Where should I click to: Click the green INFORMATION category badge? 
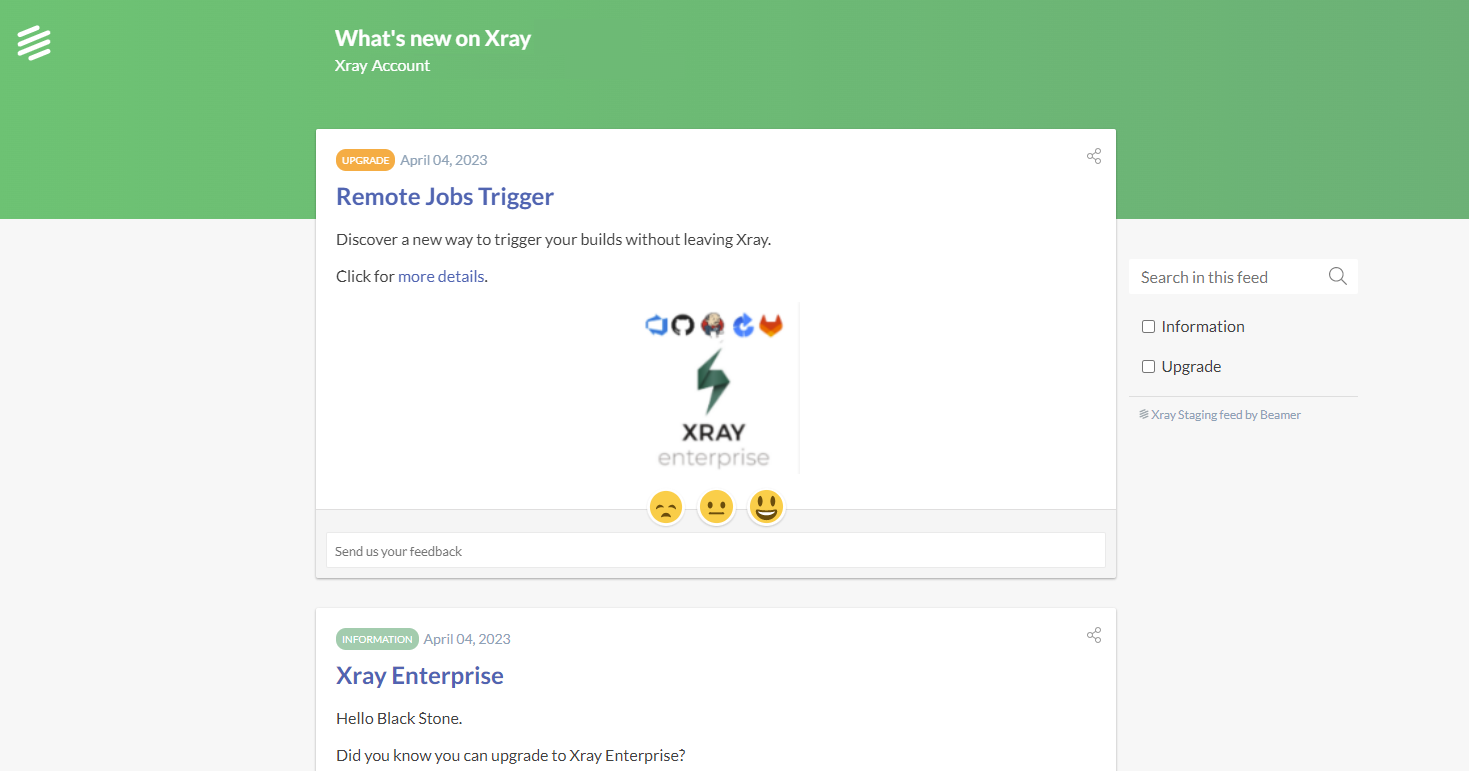377,639
